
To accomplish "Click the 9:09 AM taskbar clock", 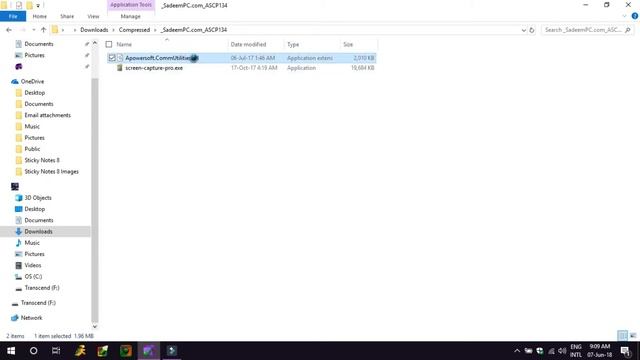I will click(x=600, y=347).
